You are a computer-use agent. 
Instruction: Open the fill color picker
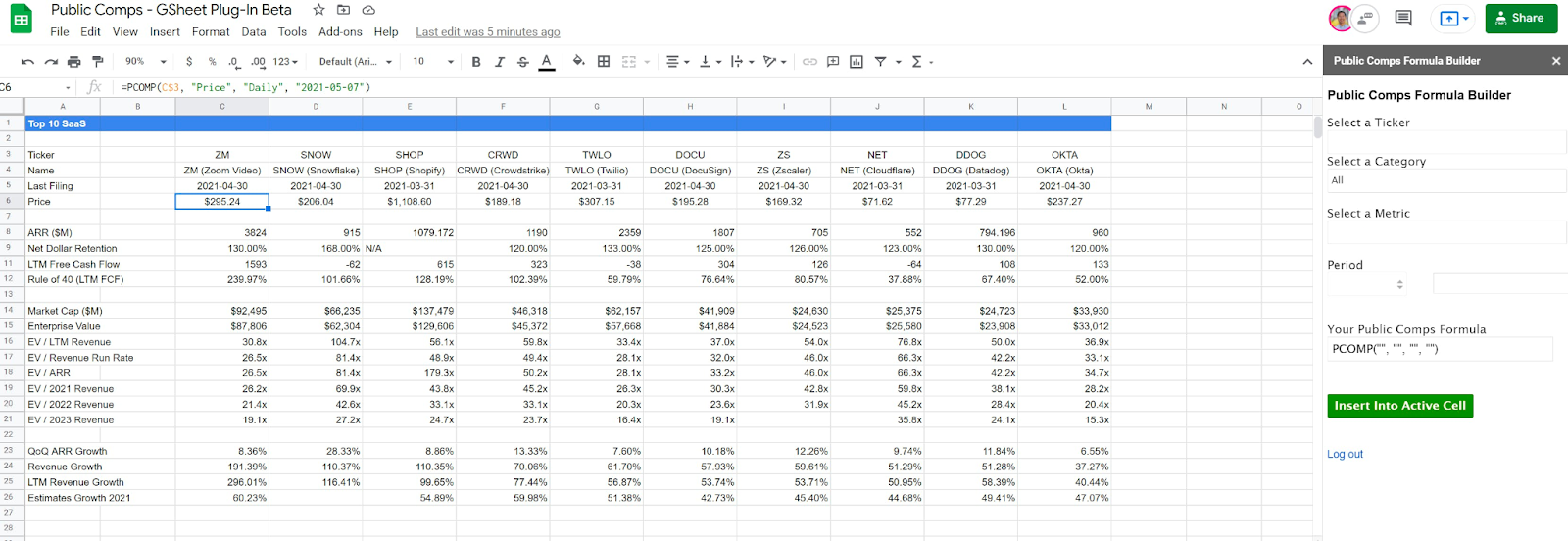click(579, 62)
